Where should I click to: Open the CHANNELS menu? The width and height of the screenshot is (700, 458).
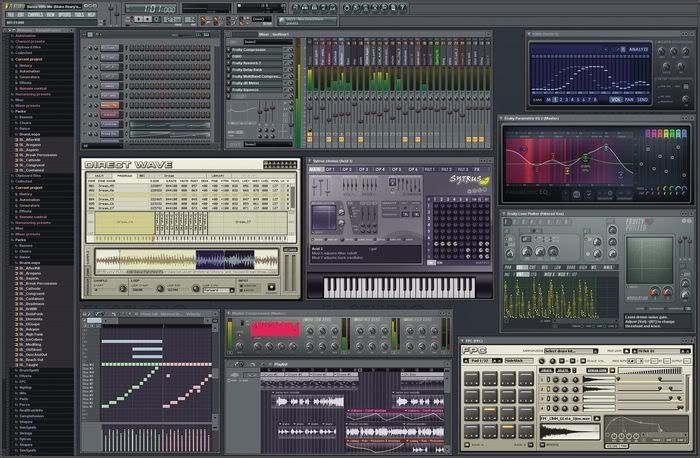click(35, 15)
